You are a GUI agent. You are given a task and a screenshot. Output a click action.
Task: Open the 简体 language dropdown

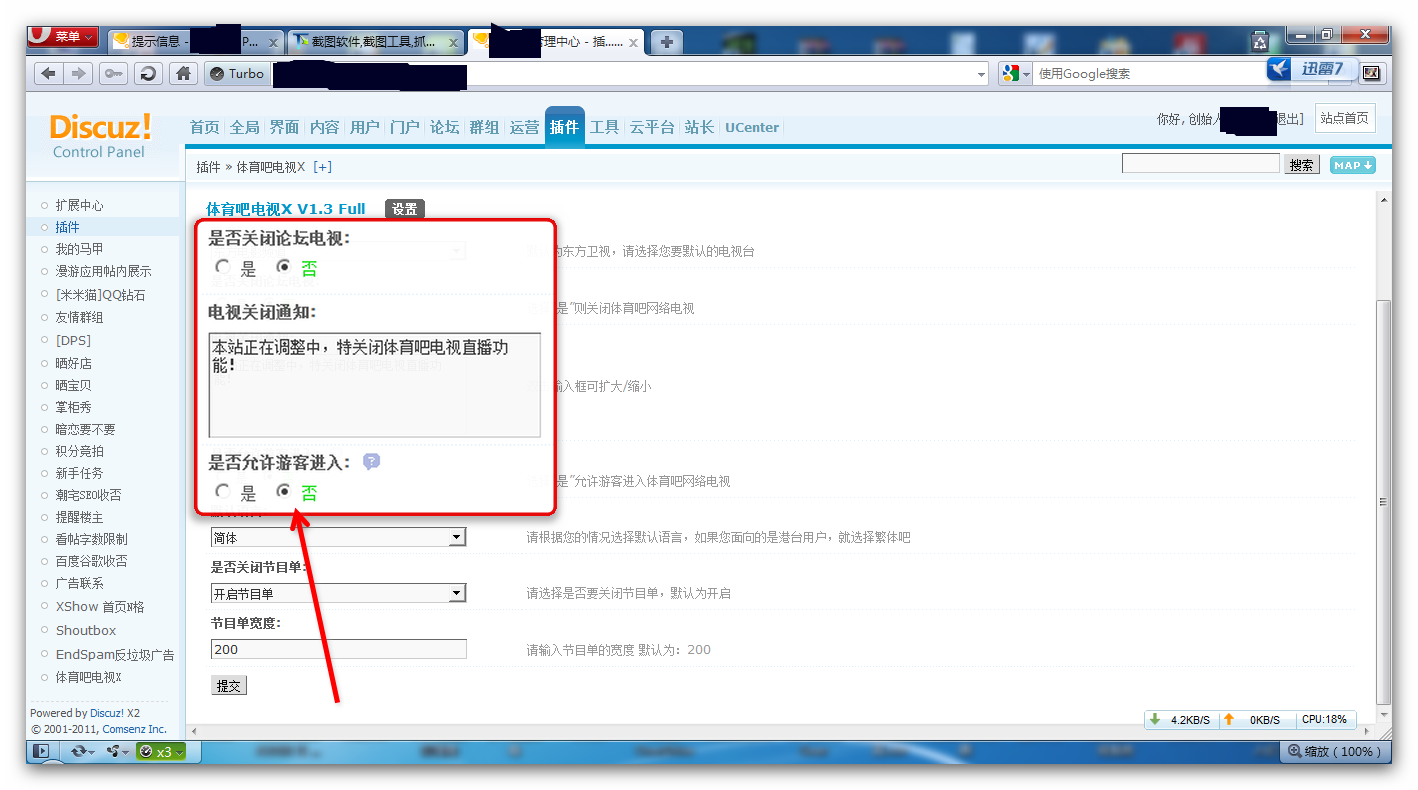point(338,537)
